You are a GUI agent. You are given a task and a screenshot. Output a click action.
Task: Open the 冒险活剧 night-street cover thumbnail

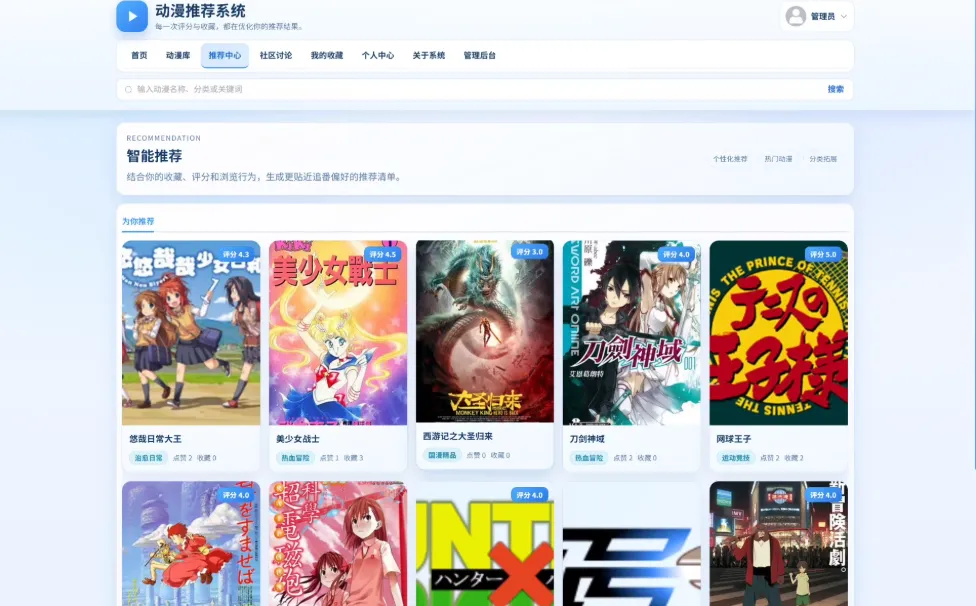(x=779, y=543)
